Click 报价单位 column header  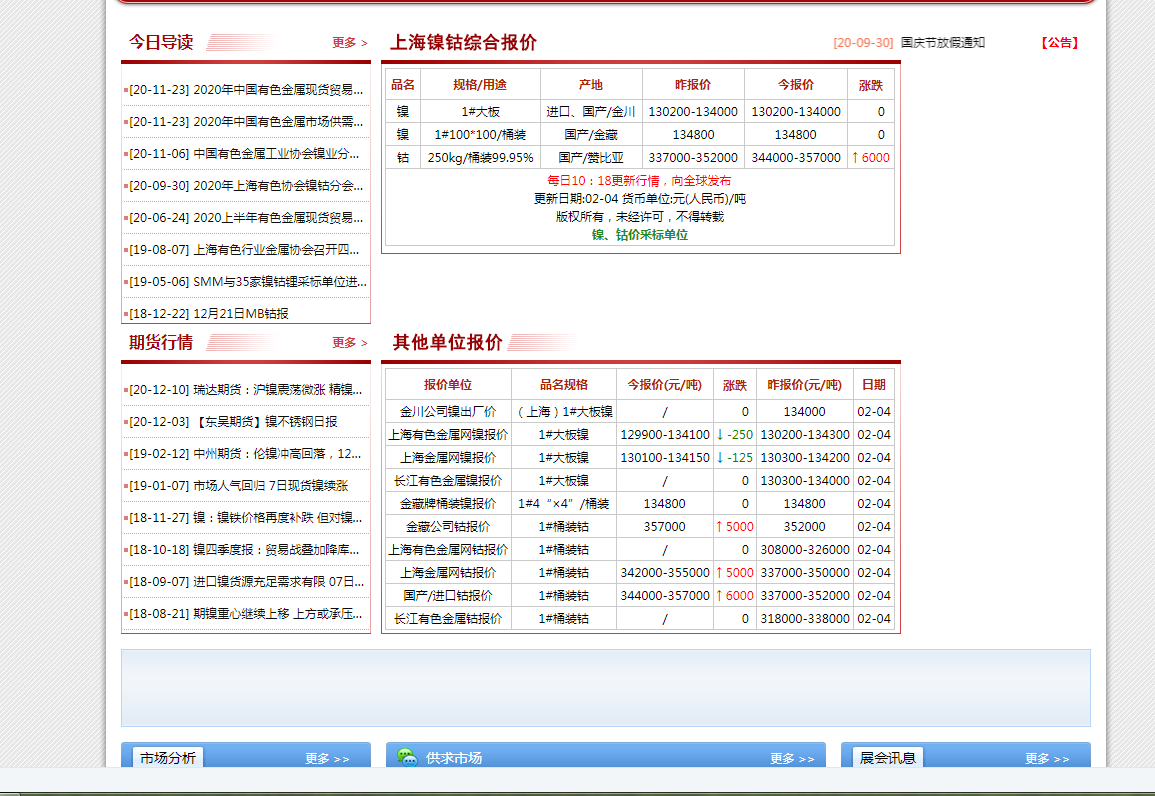point(448,384)
